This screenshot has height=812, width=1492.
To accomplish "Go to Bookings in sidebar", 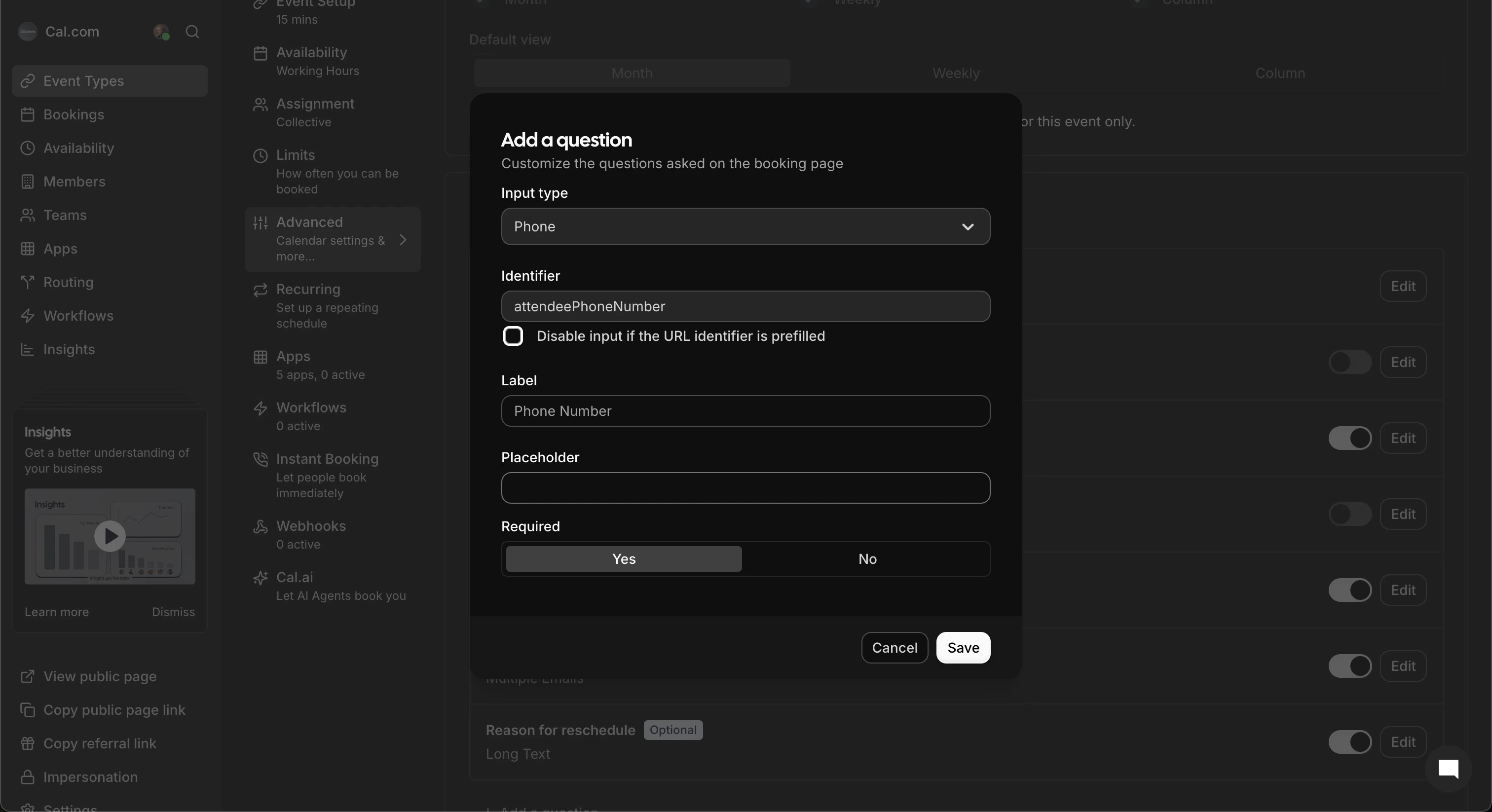I will pyautogui.click(x=74, y=114).
